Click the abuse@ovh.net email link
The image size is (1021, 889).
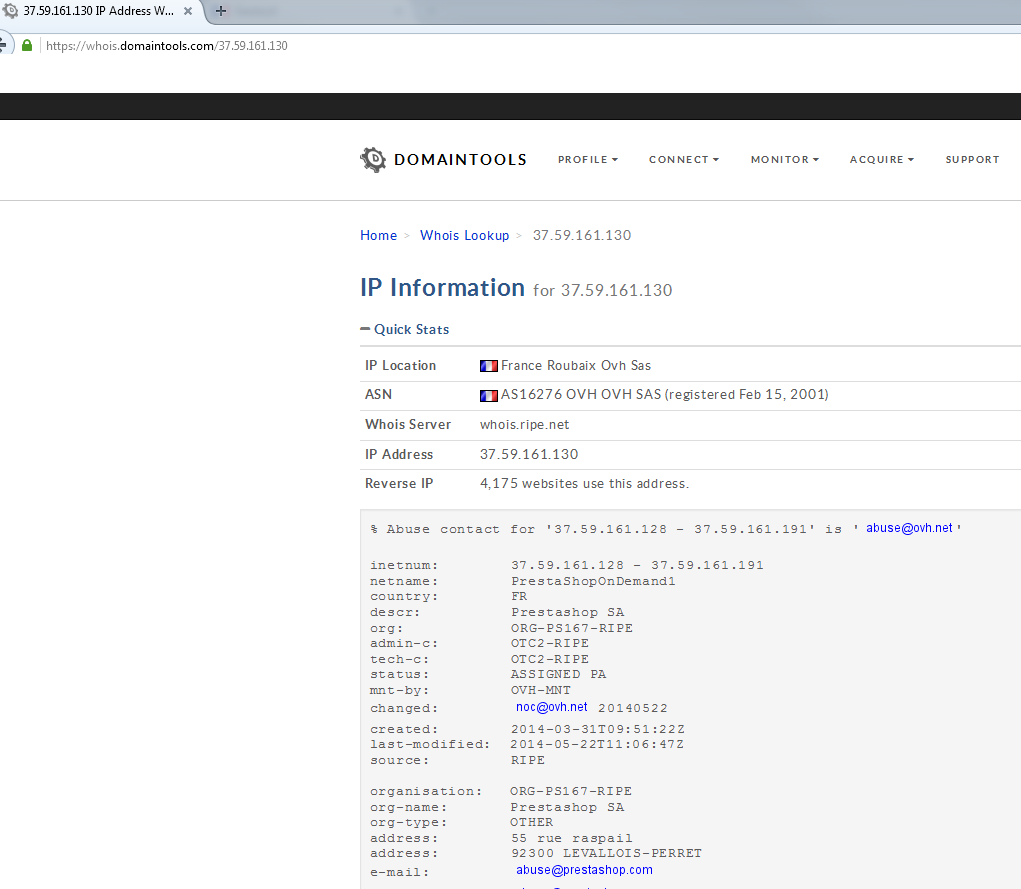[x=909, y=528]
